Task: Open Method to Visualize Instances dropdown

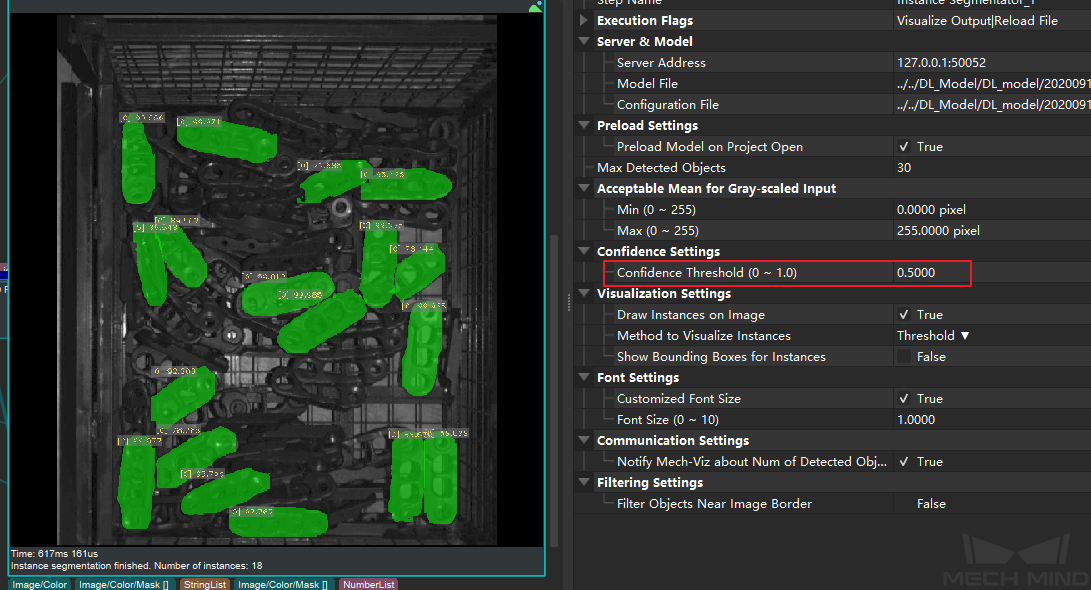Action: pyautogui.click(x=933, y=336)
